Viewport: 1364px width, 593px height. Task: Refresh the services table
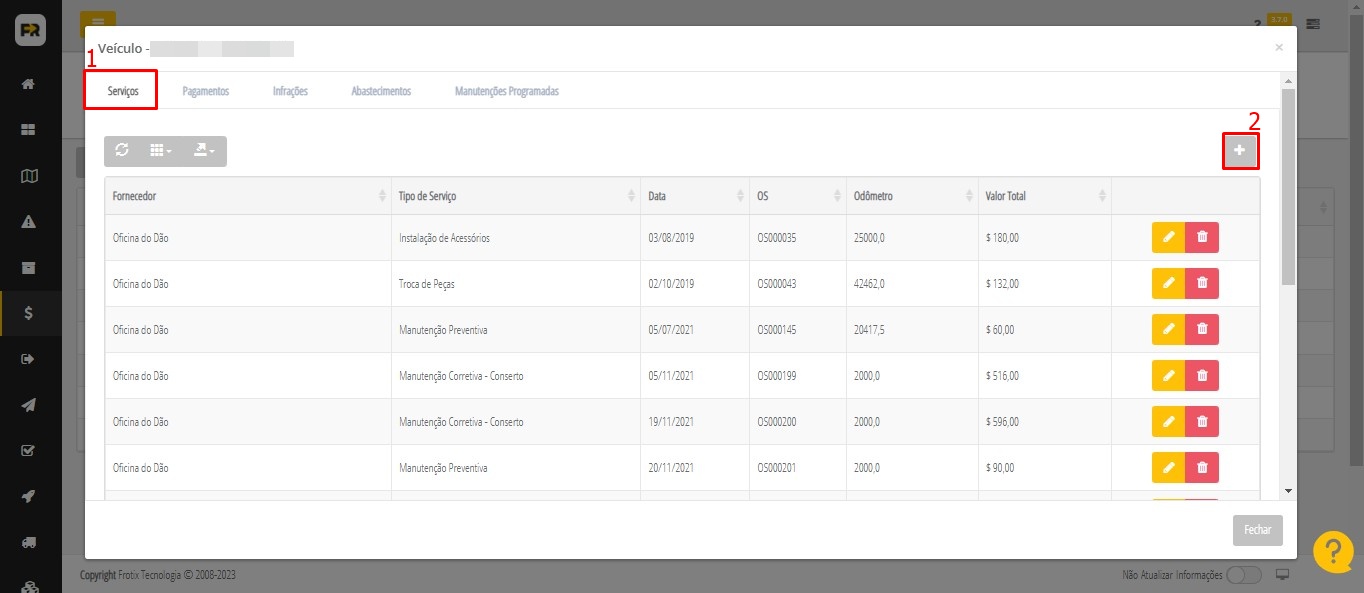122,151
